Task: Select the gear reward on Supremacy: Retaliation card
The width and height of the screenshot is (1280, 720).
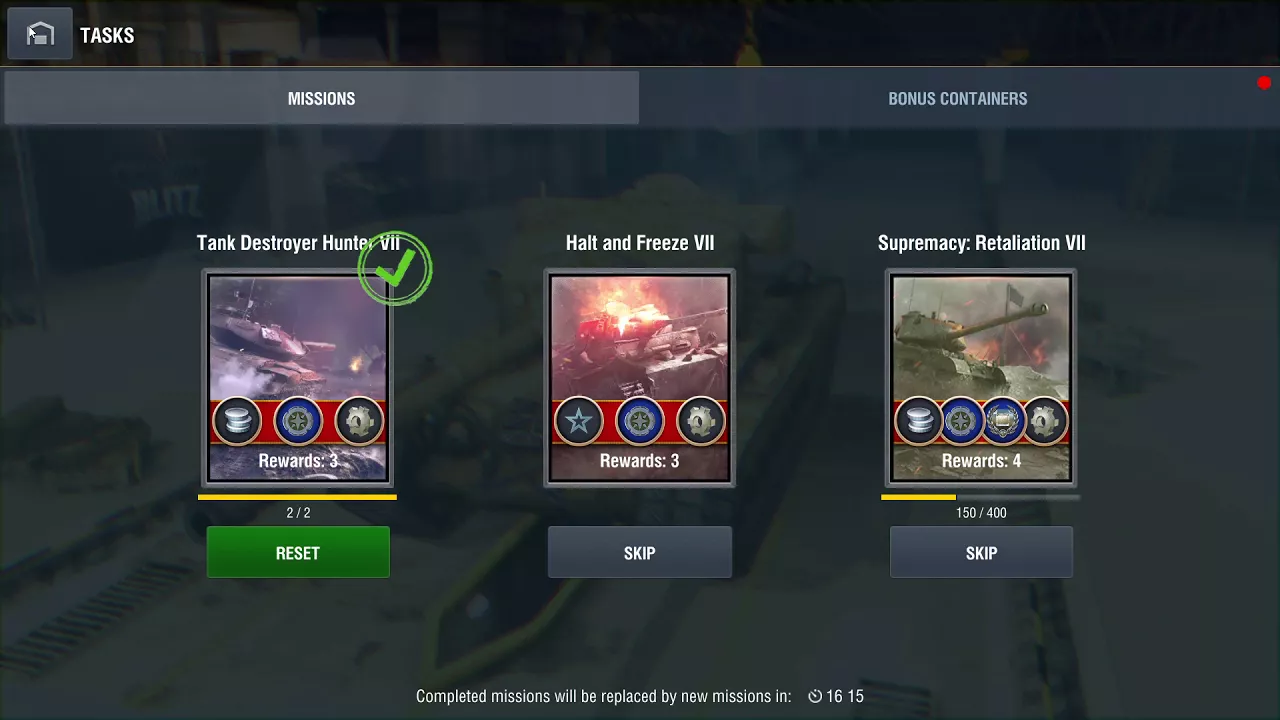Action: (1045, 421)
